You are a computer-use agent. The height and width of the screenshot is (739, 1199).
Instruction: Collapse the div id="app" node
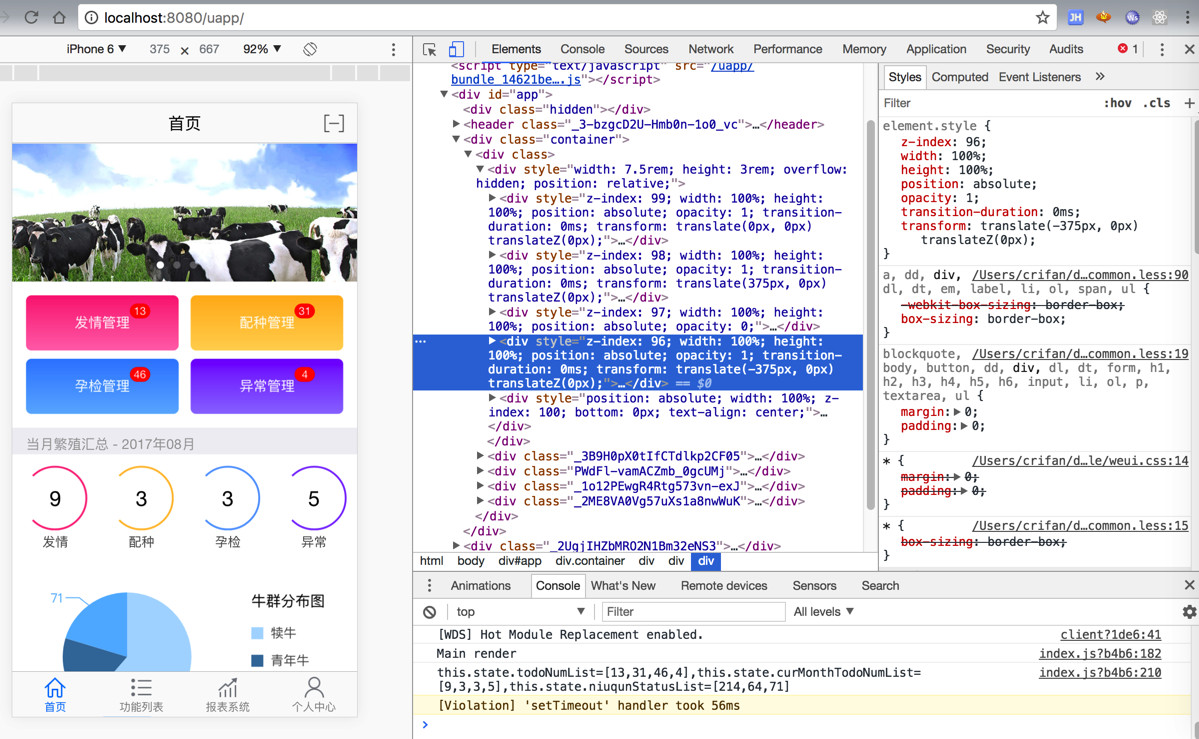point(444,95)
